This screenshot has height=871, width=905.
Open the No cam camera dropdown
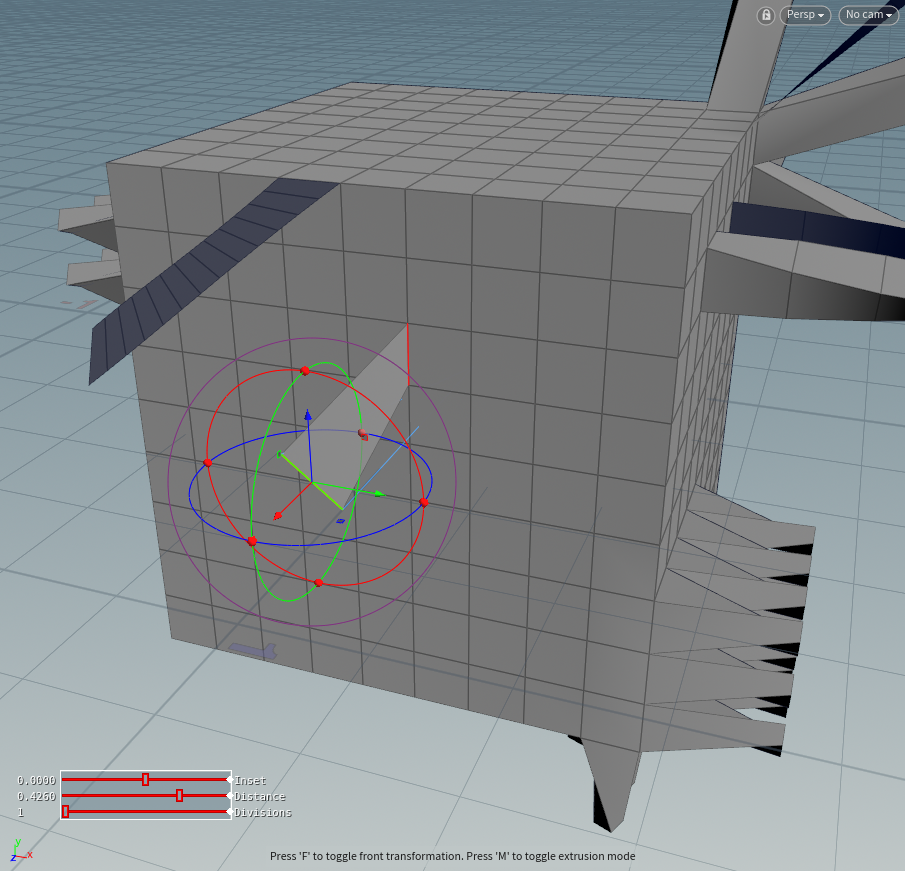click(x=867, y=15)
